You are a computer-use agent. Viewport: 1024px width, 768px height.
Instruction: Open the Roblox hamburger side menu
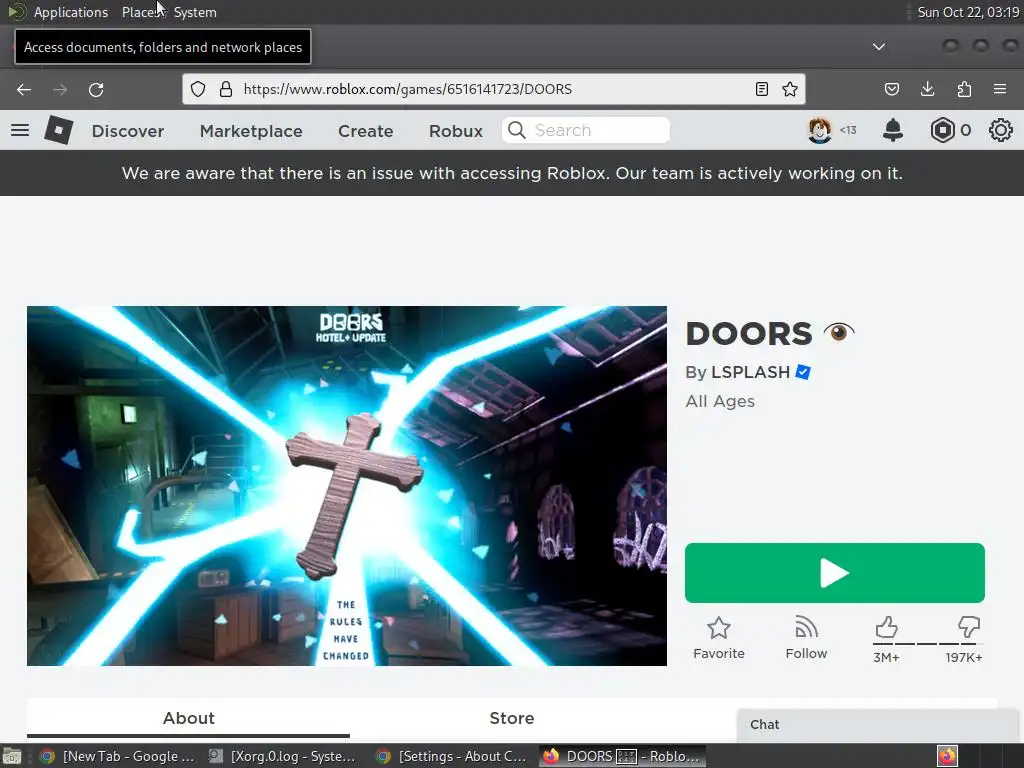point(20,130)
